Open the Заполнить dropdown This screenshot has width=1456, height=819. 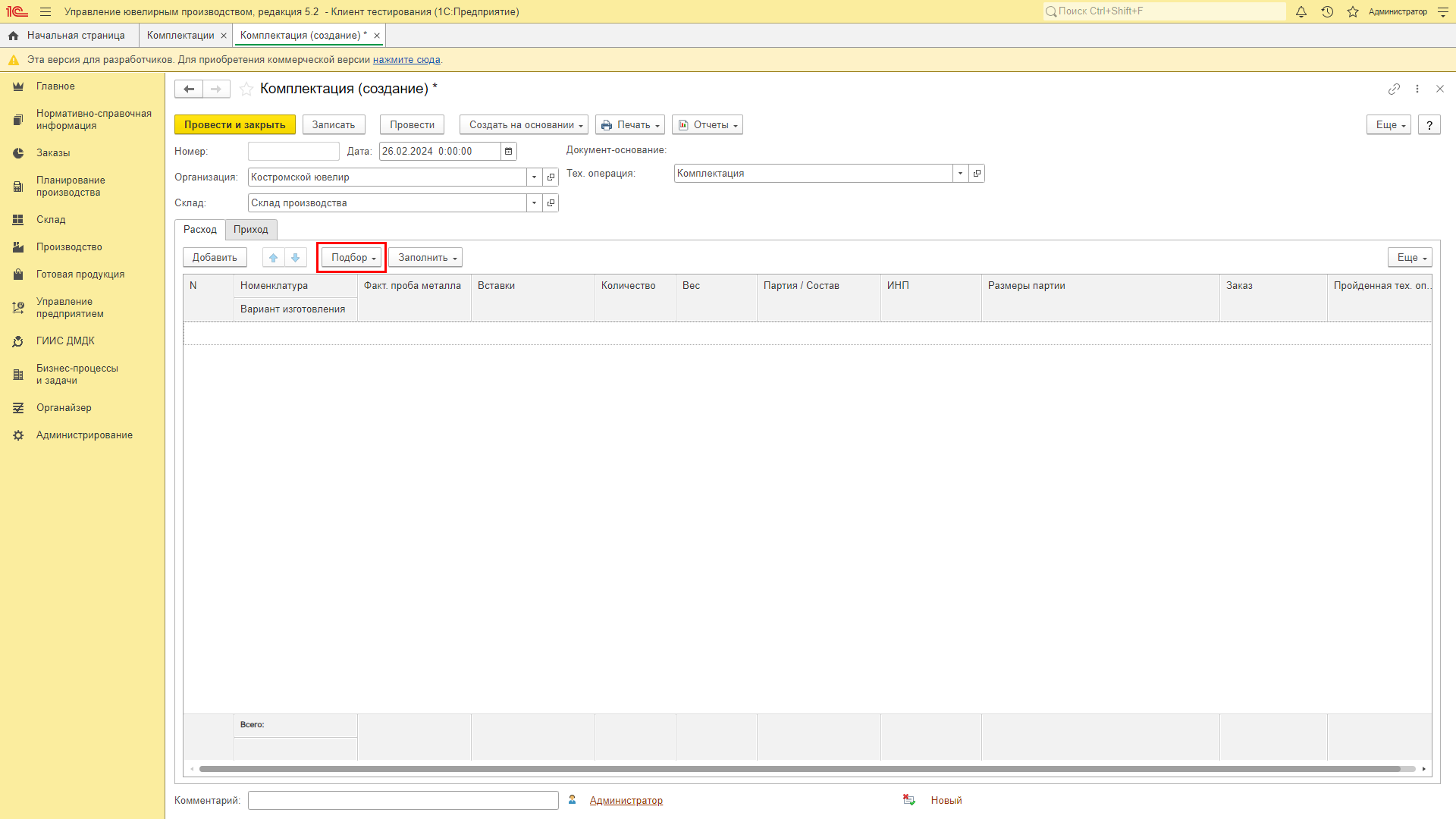coord(425,257)
